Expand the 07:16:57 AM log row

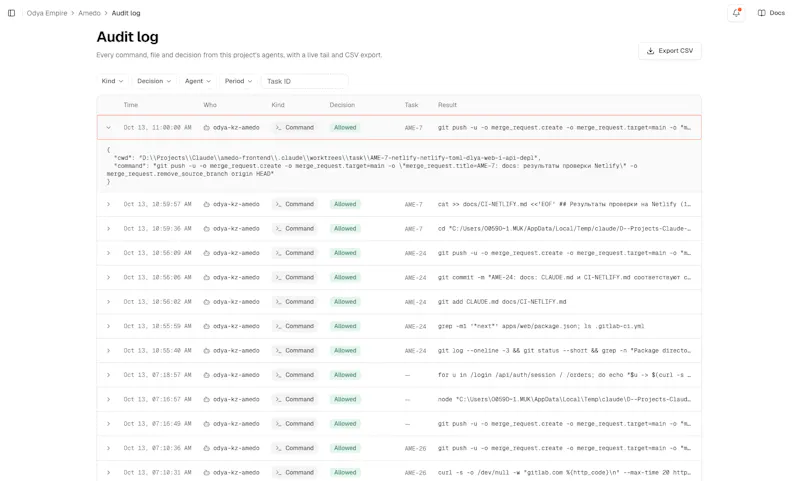click(109, 399)
